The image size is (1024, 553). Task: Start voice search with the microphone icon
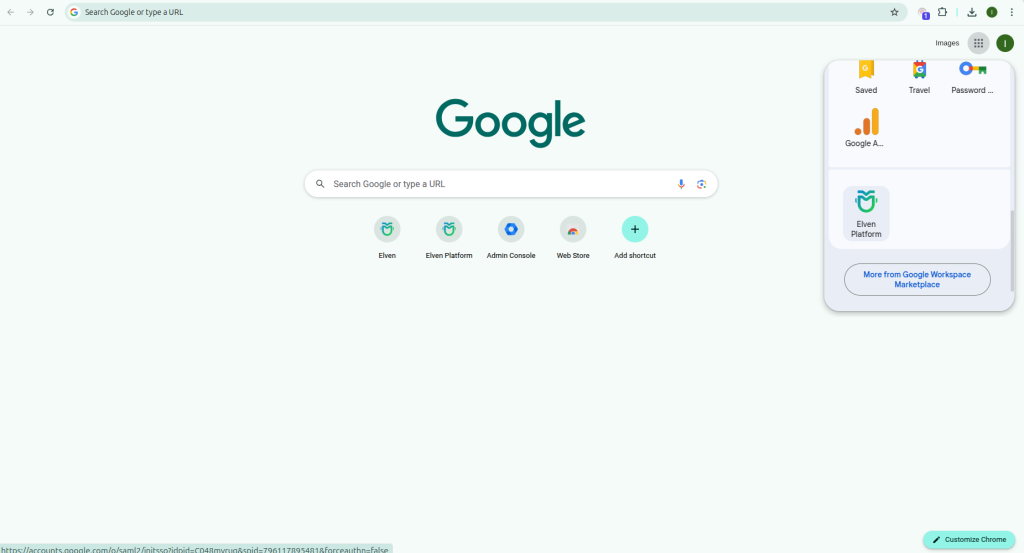(x=681, y=184)
